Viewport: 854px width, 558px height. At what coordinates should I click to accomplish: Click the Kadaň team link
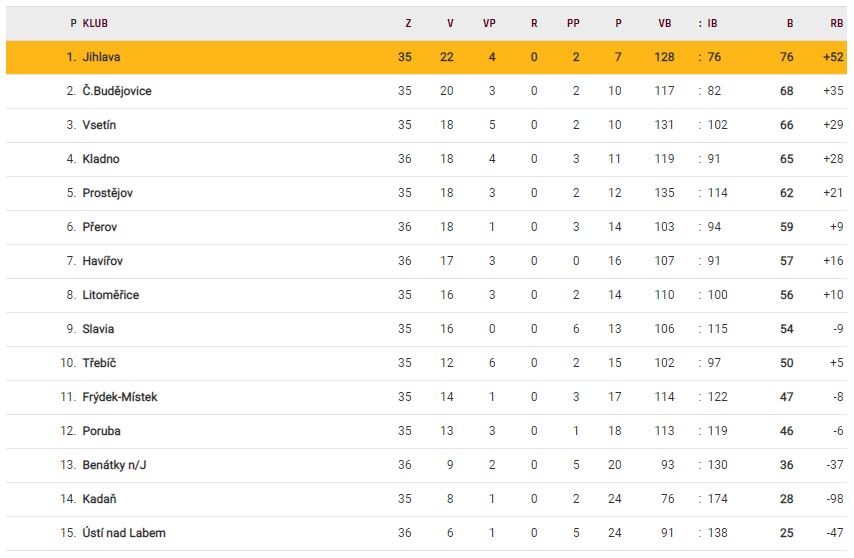[100, 499]
